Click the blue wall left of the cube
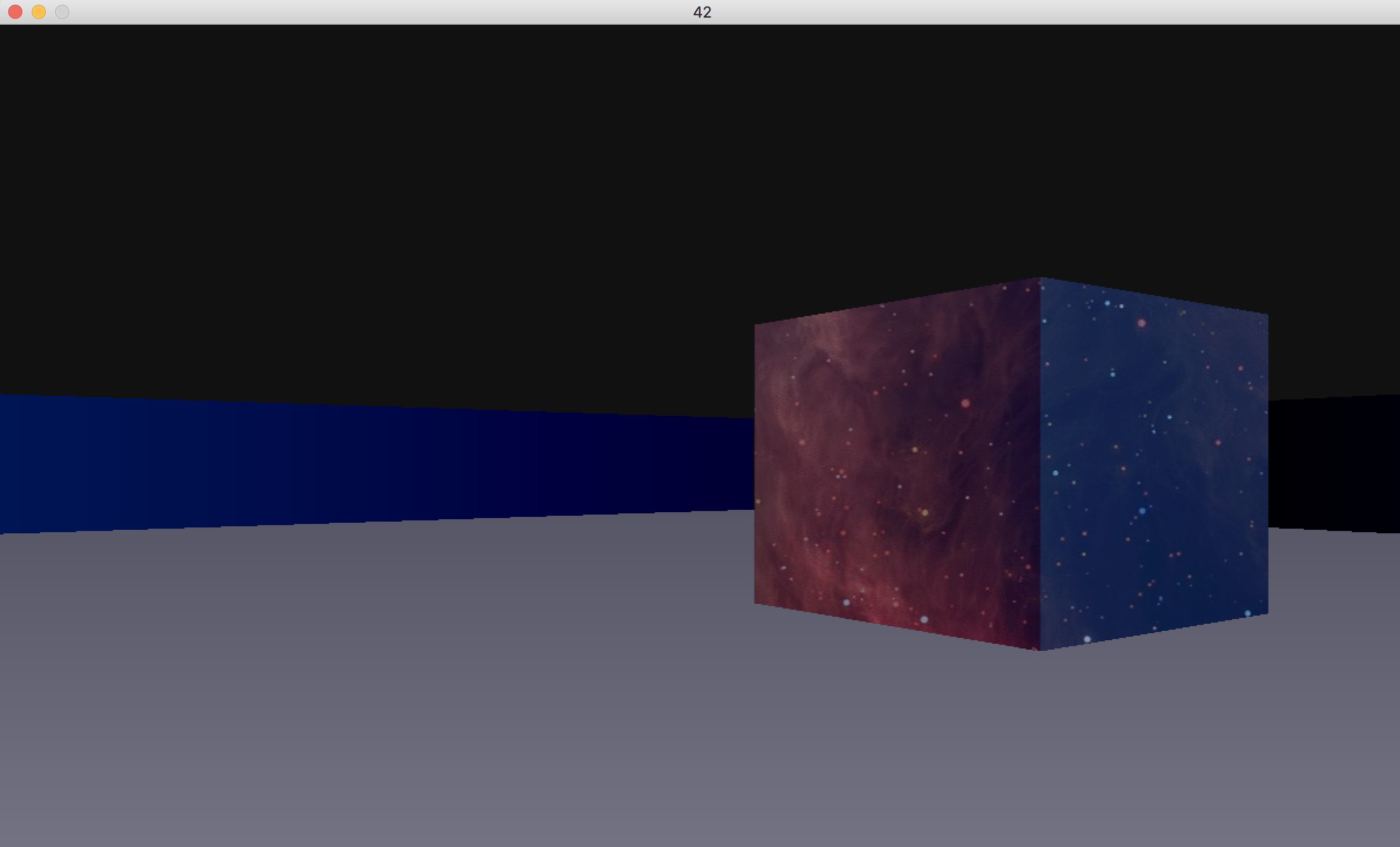The image size is (1400, 847). coord(352,464)
